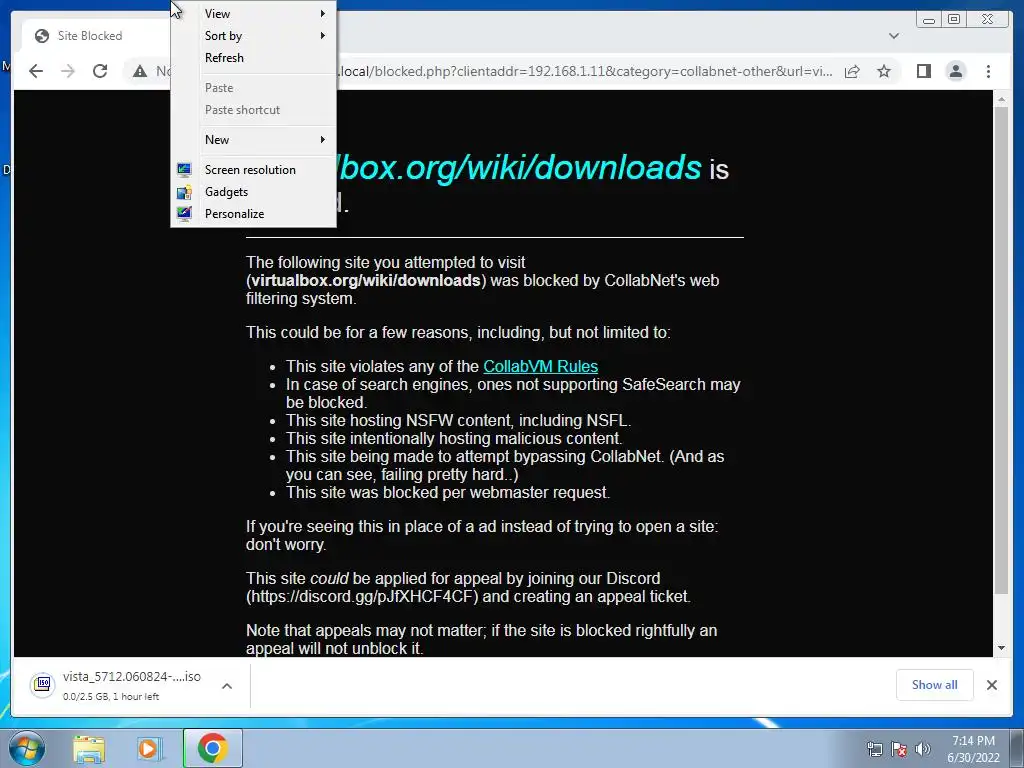Select Screen resolution menu entry
This screenshot has width=1024, height=768.
(253, 170)
